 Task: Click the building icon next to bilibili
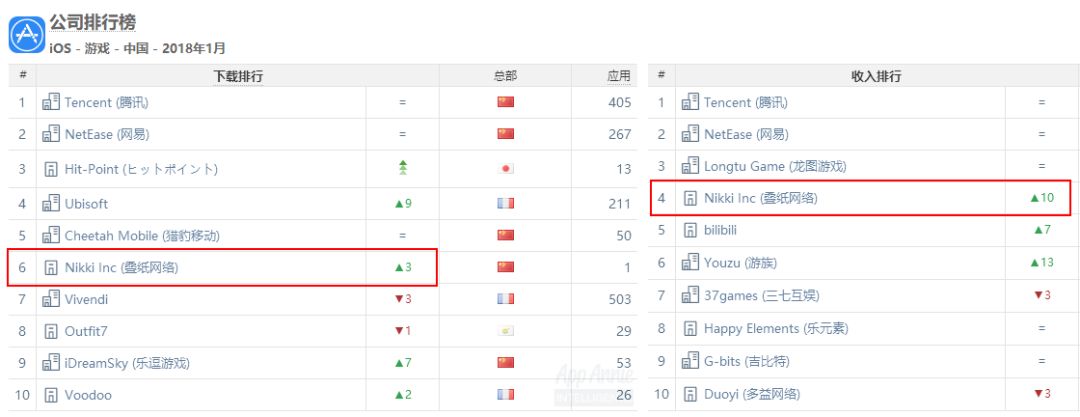pyautogui.click(x=690, y=230)
